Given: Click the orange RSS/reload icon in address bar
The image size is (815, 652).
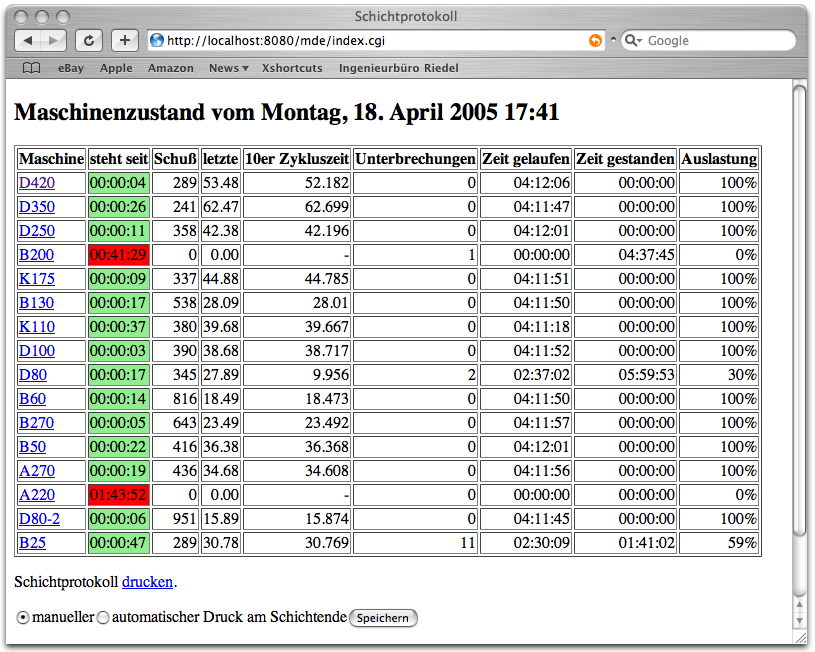Looking at the screenshot, I should 596,41.
